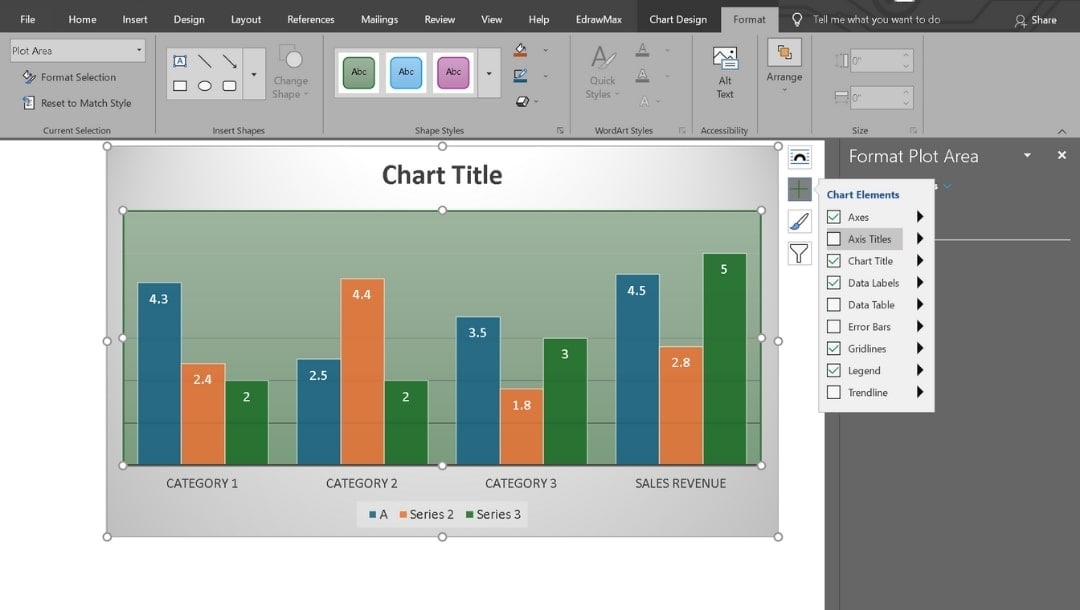
Task: Open the Alt Text pane
Action: (x=724, y=72)
